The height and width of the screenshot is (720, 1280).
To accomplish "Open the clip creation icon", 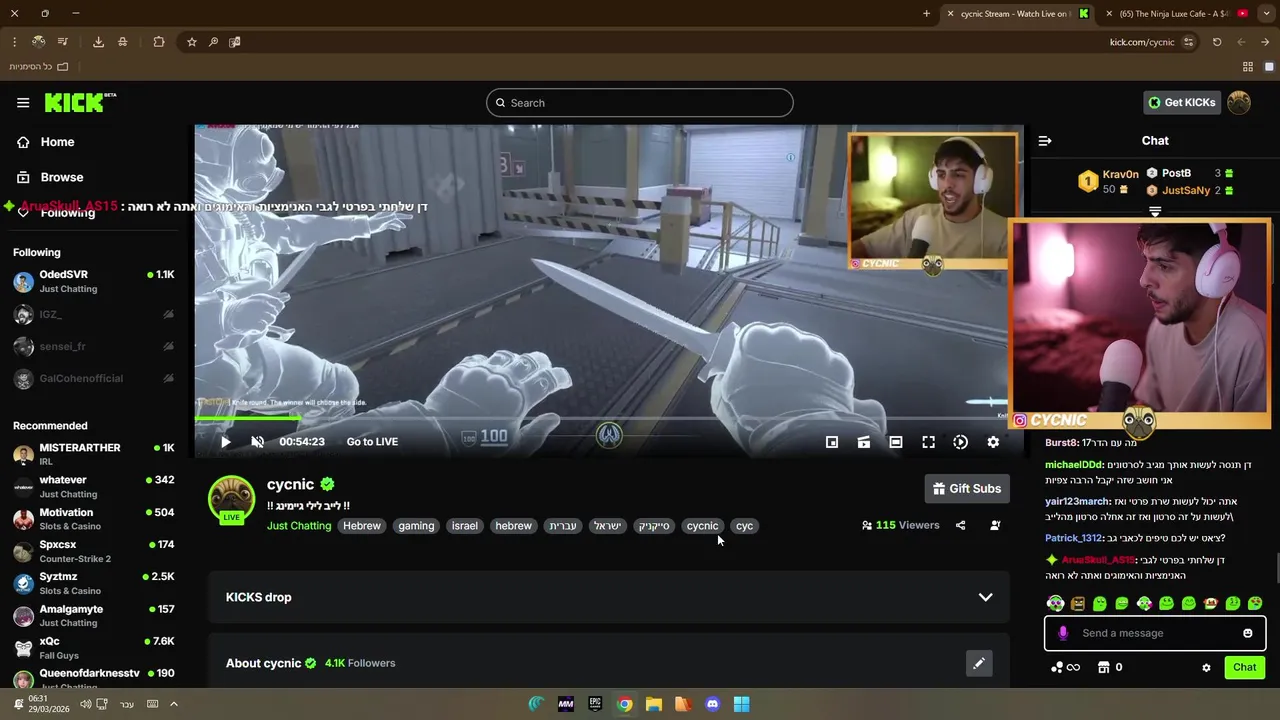I will pyautogui.click(x=864, y=442).
